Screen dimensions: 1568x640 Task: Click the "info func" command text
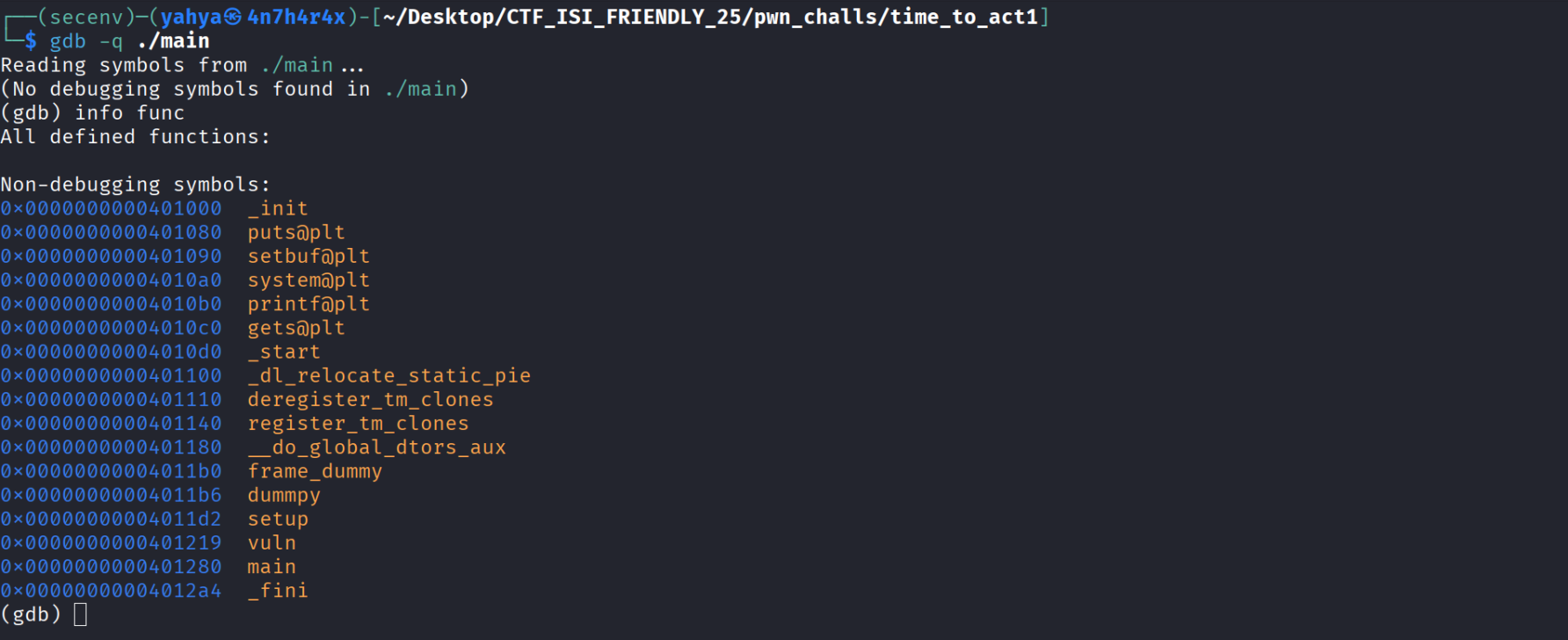[129, 113]
